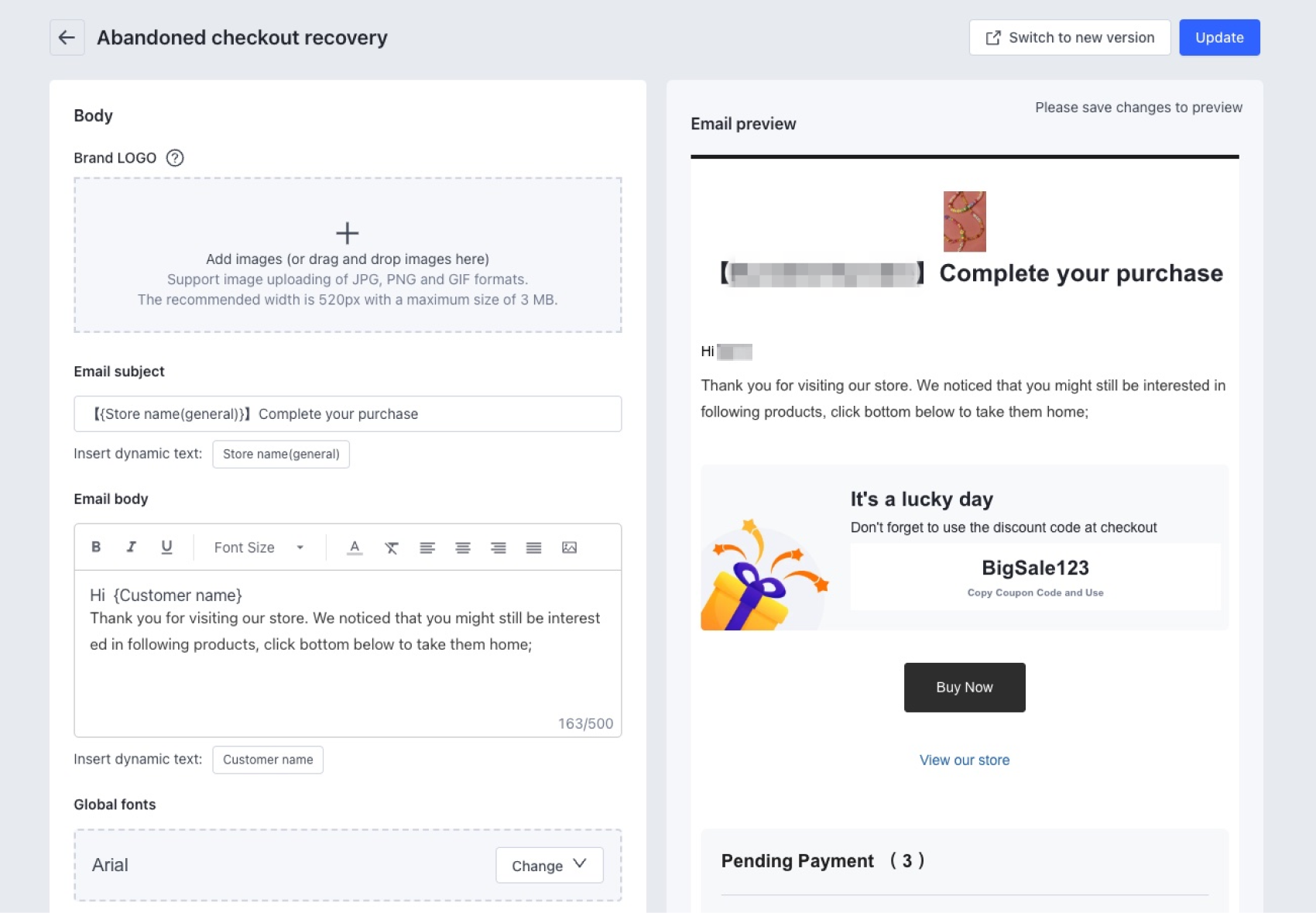This screenshot has height=913, width=1316.
Task: Align email body text right
Action: 499,547
